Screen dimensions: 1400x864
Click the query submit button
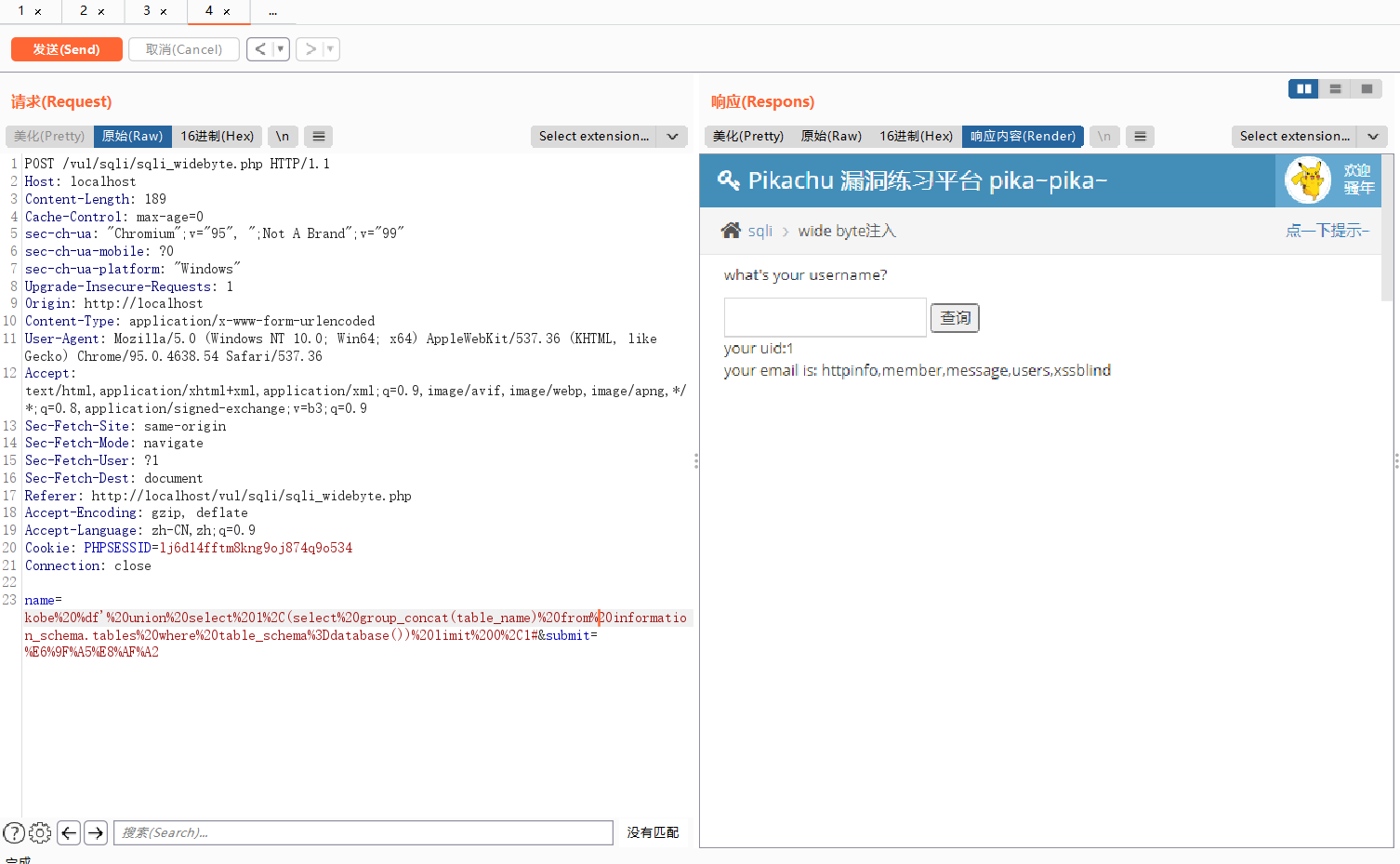tap(955, 318)
